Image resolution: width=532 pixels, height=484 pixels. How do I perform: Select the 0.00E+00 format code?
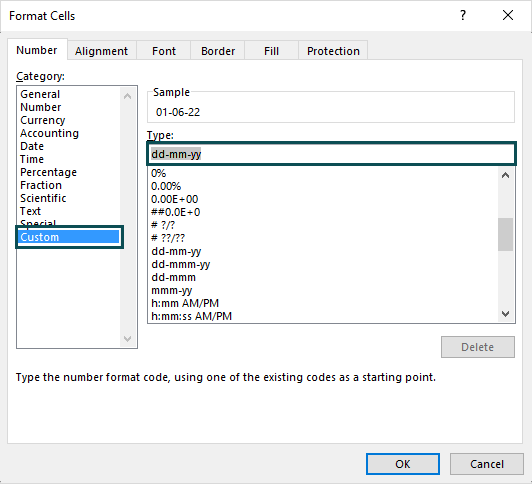pyautogui.click(x=324, y=199)
